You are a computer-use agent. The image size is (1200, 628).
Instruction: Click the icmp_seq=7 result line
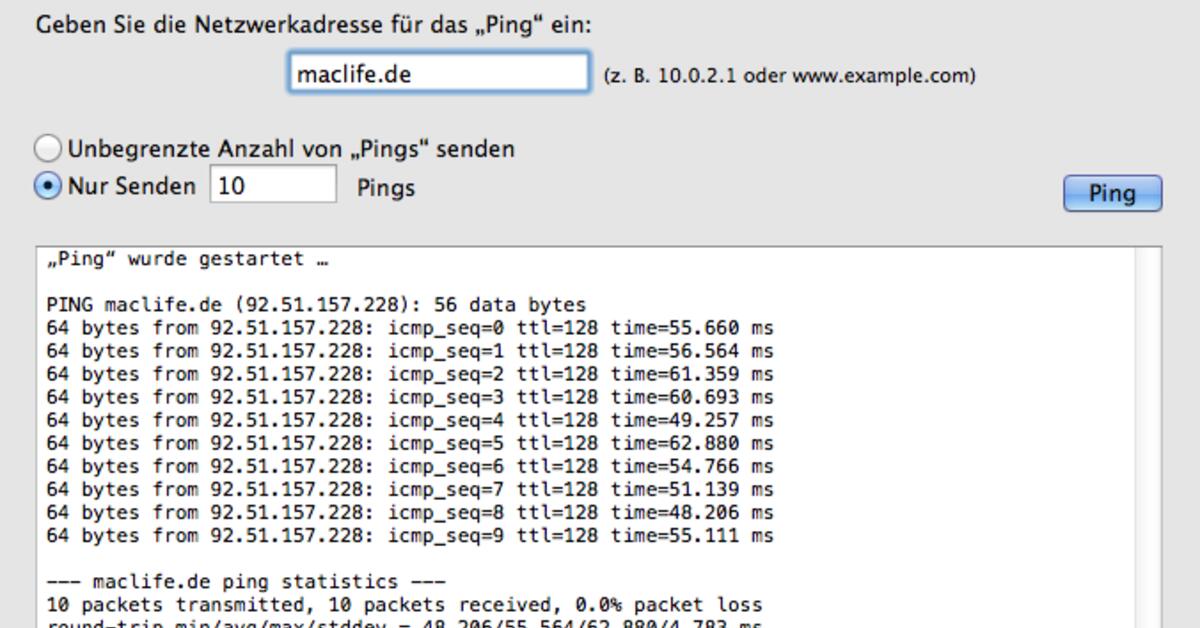pyautogui.click(x=410, y=490)
